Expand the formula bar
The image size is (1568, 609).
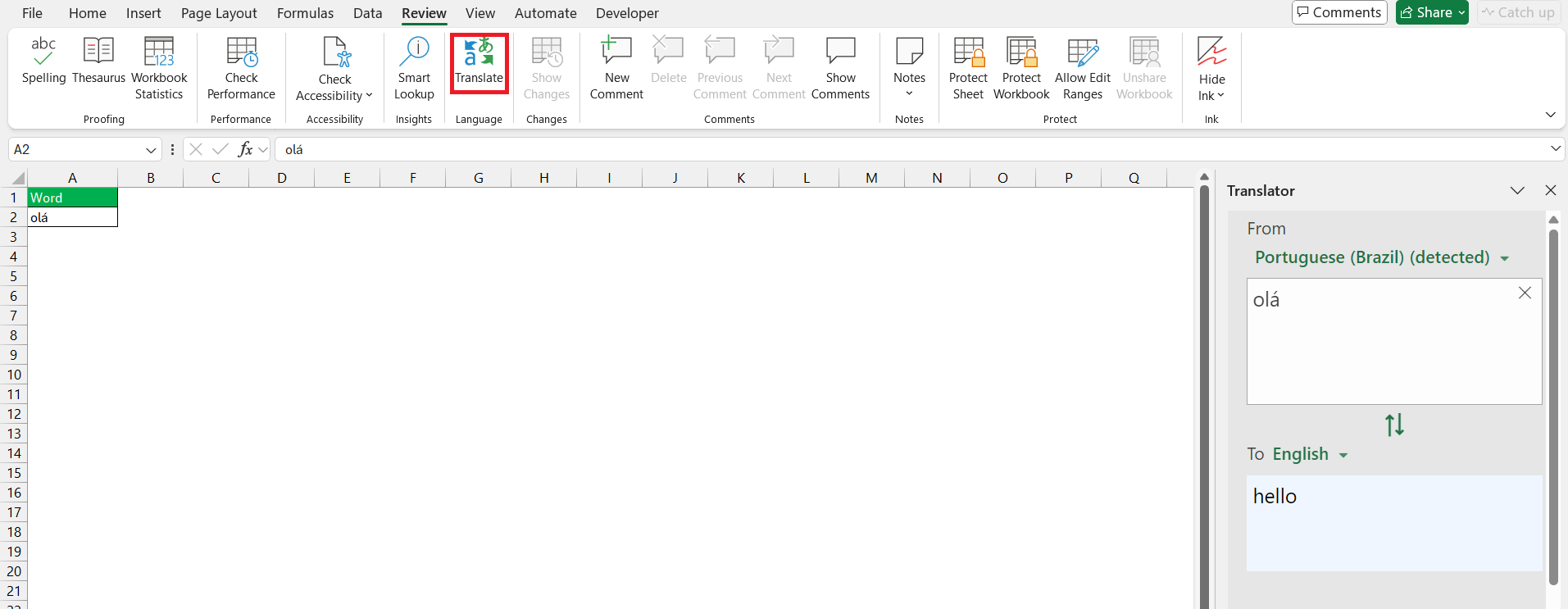point(1556,149)
